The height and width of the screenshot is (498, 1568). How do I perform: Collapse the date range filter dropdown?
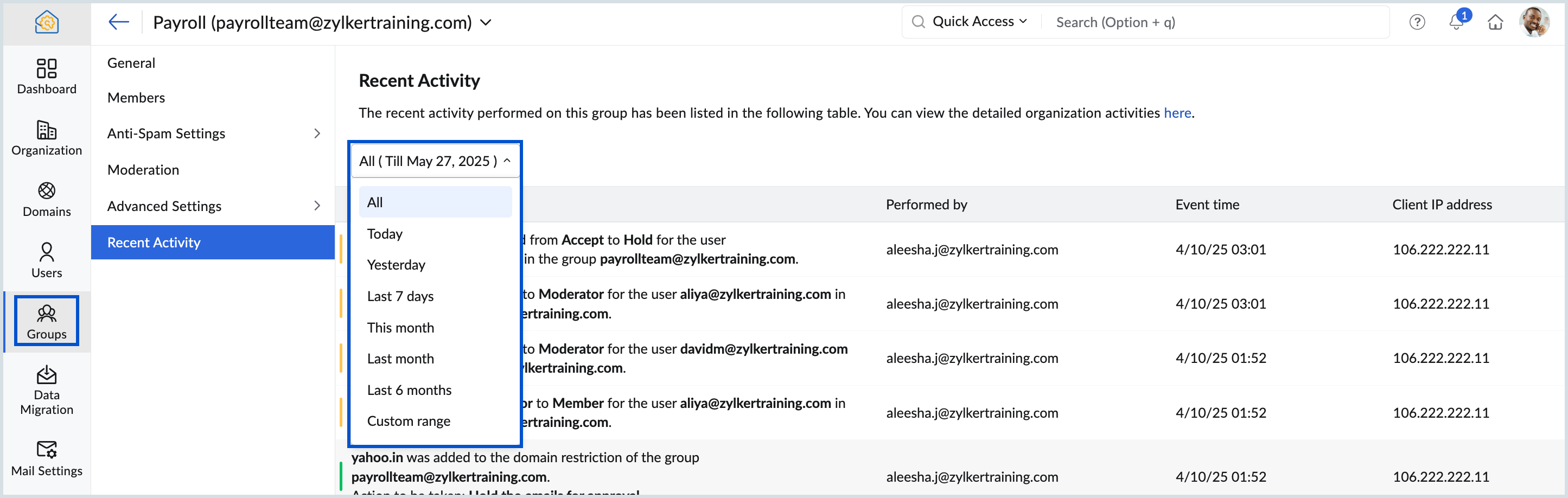[x=435, y=161]
